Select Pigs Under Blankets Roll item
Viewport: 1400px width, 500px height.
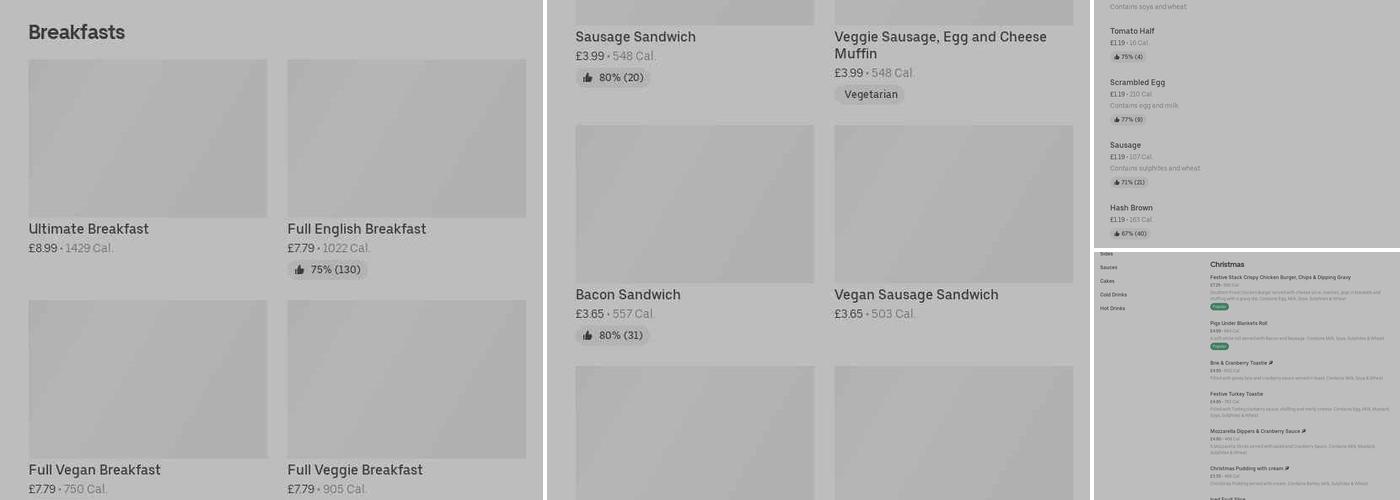1238,324
